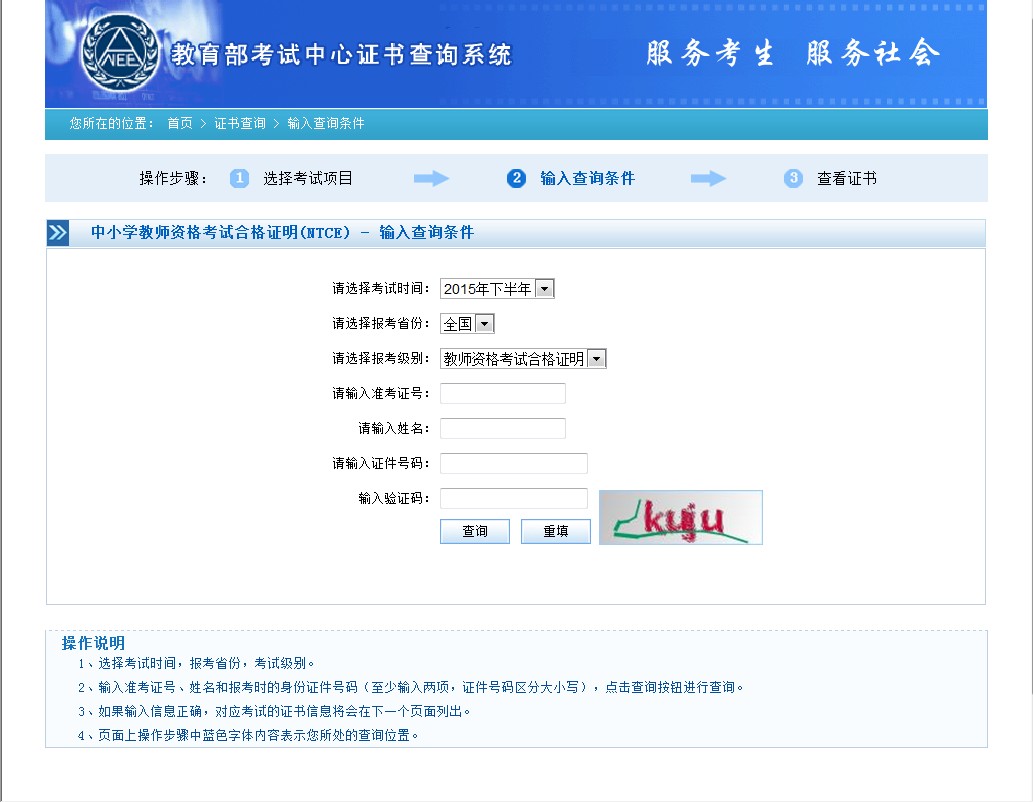
Task: Click the 姓名 name input field
Action: [503, 428]
